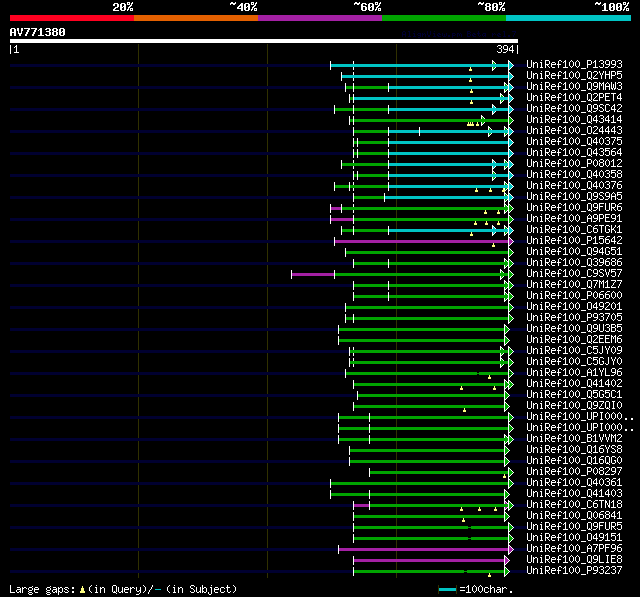Open hit UniRef100_Q2YHP5
The width and height of the screenshot is (640, 597).
(574, 75)
